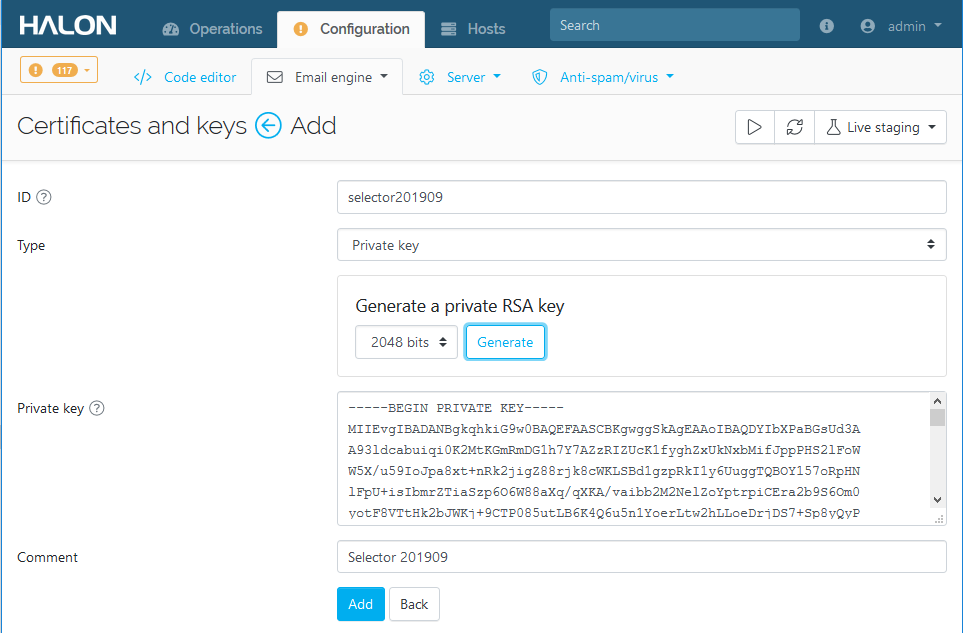This screenshot has width=963, height=633.
Task: Open the Anti-spam/virus menu
Action: click(603, 77)
